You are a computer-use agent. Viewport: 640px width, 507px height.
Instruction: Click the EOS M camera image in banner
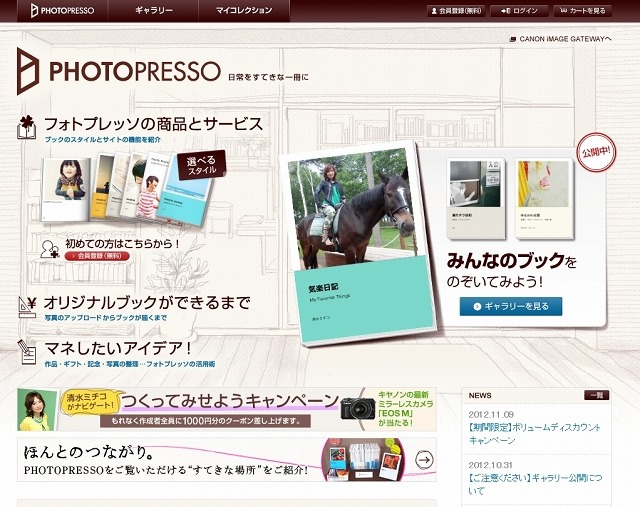click(358, 408)
